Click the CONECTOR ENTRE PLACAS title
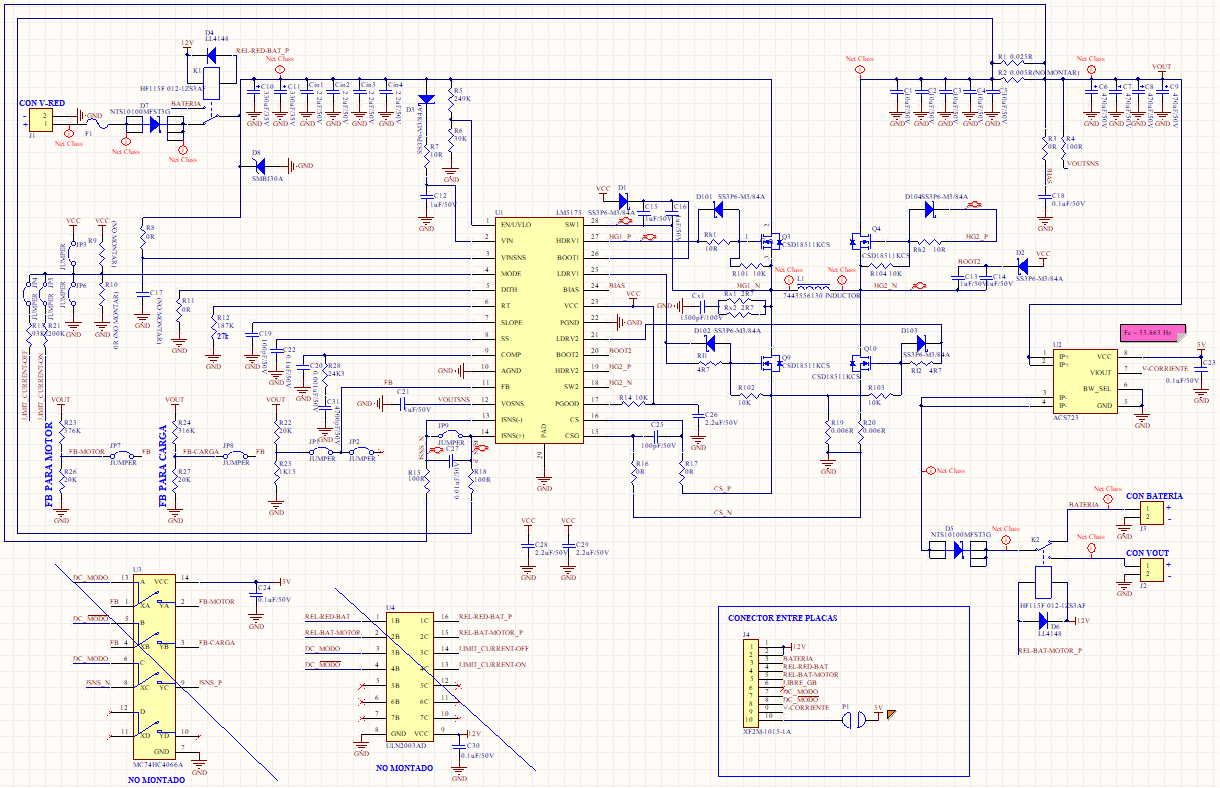1220x788 pixels. [x=783, y=618]
